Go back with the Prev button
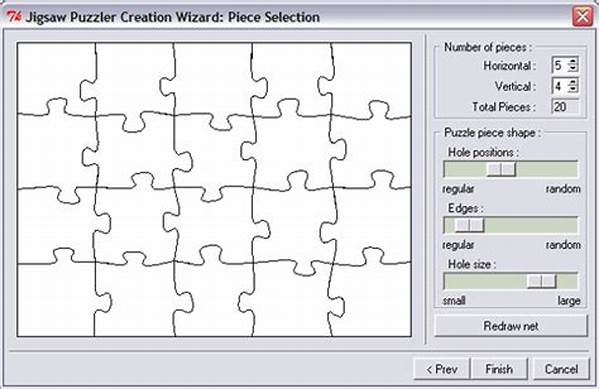The height and width of the screenshot is (389, 600). 442,369
